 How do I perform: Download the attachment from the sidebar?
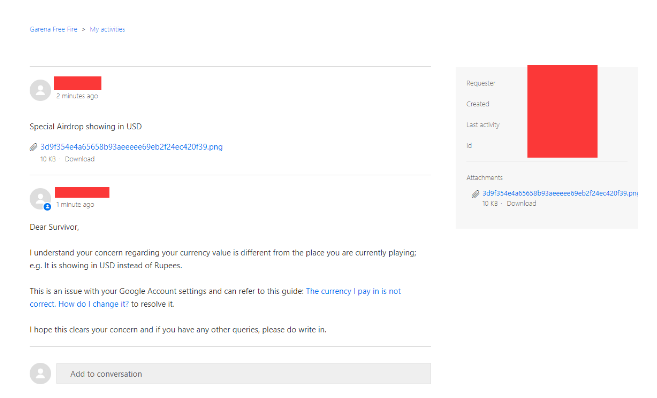[x=521, y=204]
